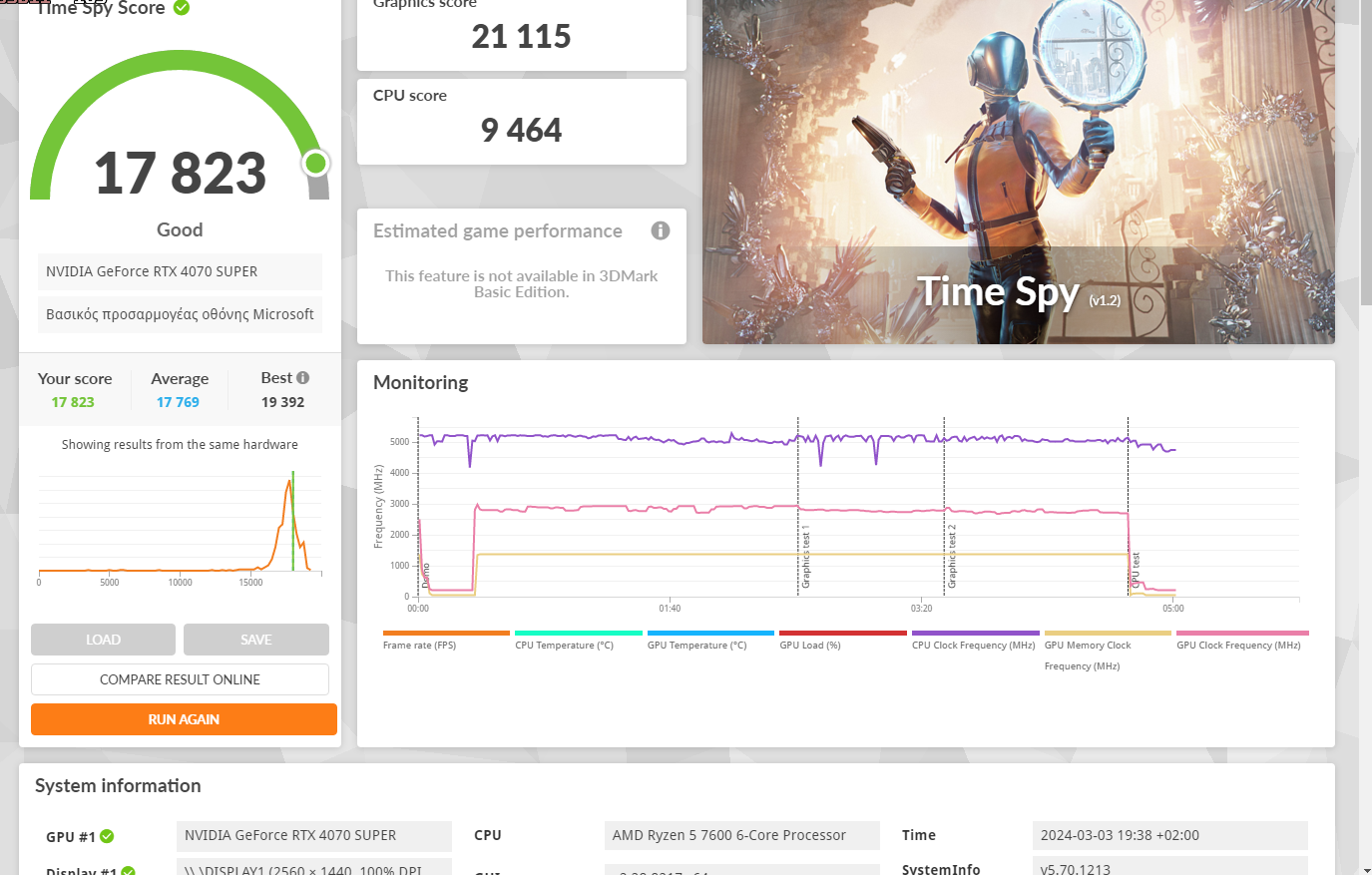This screenshot has width=1372, height=875.
Task: Click the Monitoring heading
Action: click(x=421, y=382)
